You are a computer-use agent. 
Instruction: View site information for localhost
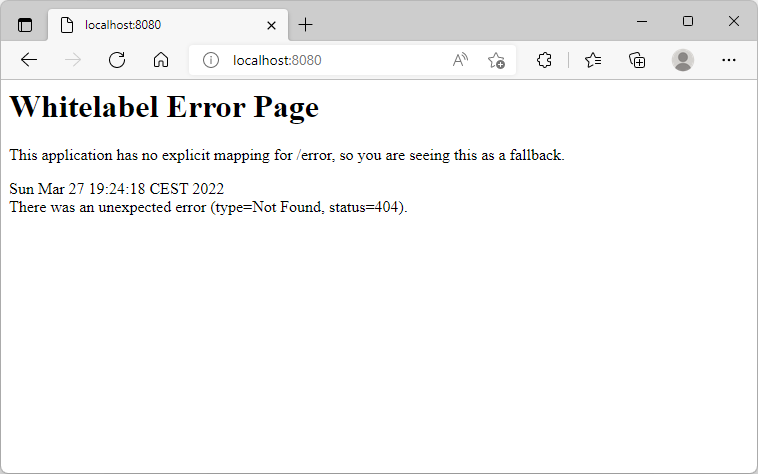coord(211,60)
